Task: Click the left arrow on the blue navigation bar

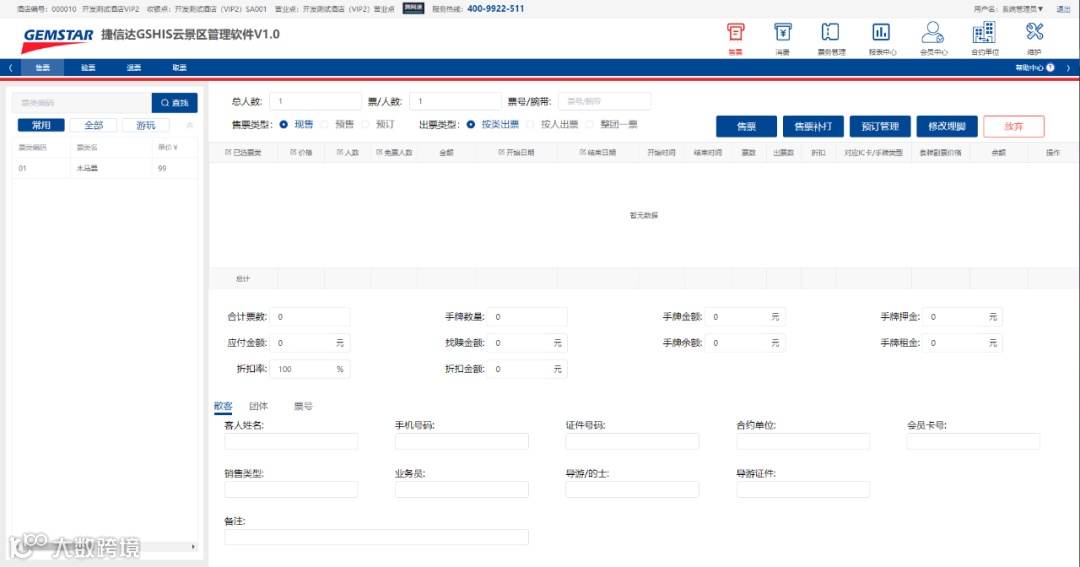Action: pos(10,68)
